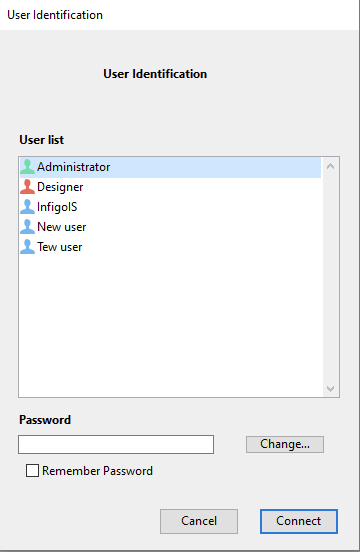Choose the InfigoIS user entry
Screen dimensions: 360x552
170,207
